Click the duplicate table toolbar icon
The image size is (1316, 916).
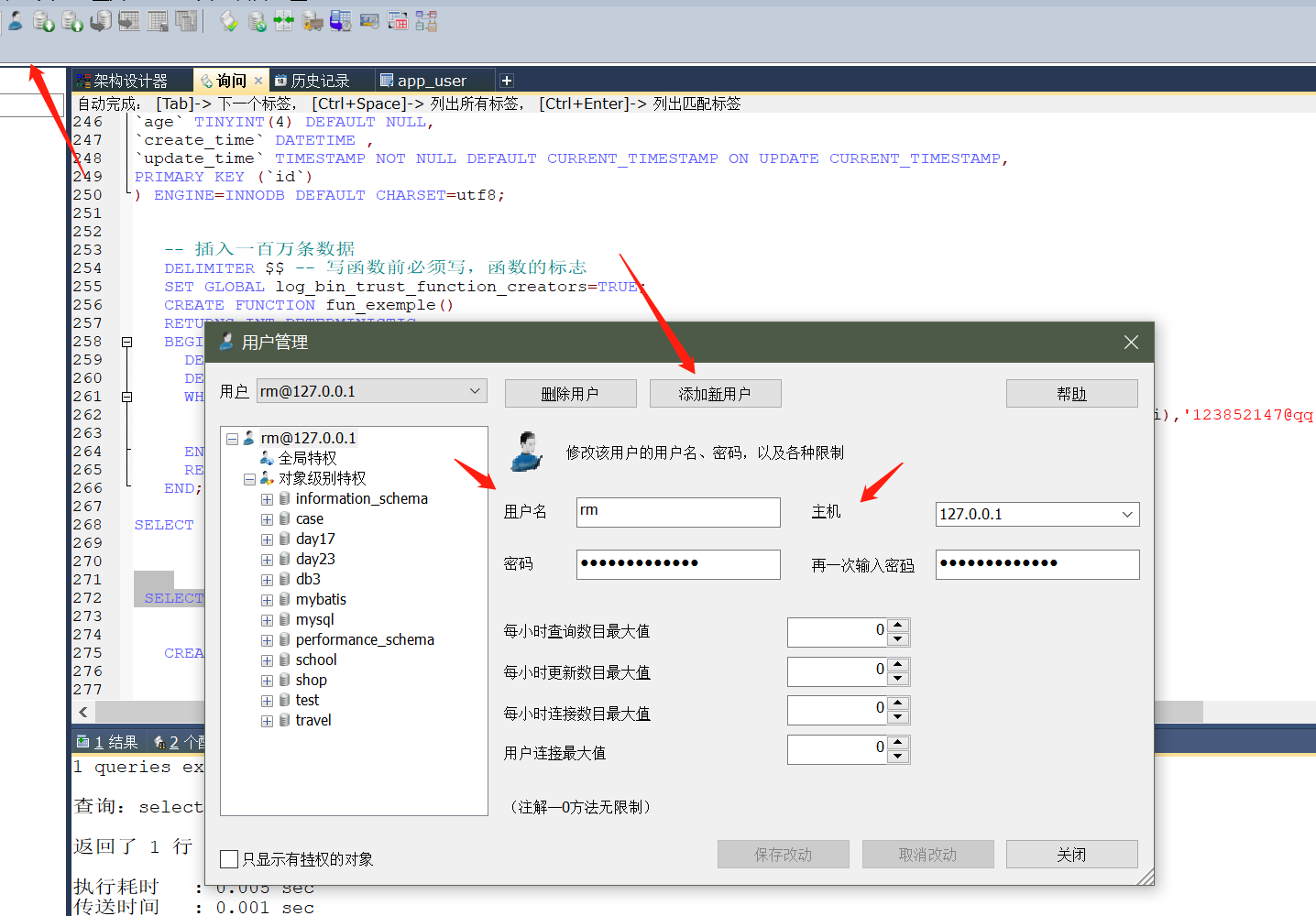click(x=186, y=20)
